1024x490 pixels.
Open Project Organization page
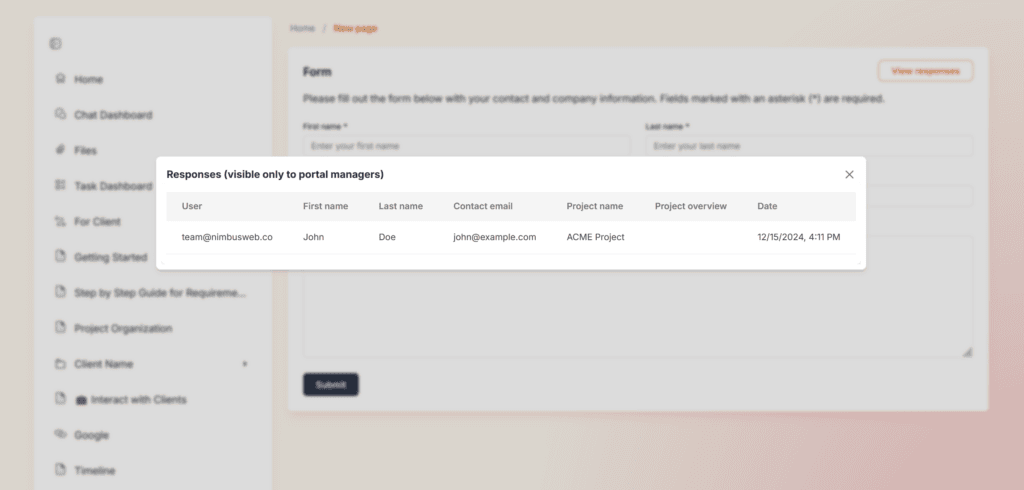[x=123, y=328]
